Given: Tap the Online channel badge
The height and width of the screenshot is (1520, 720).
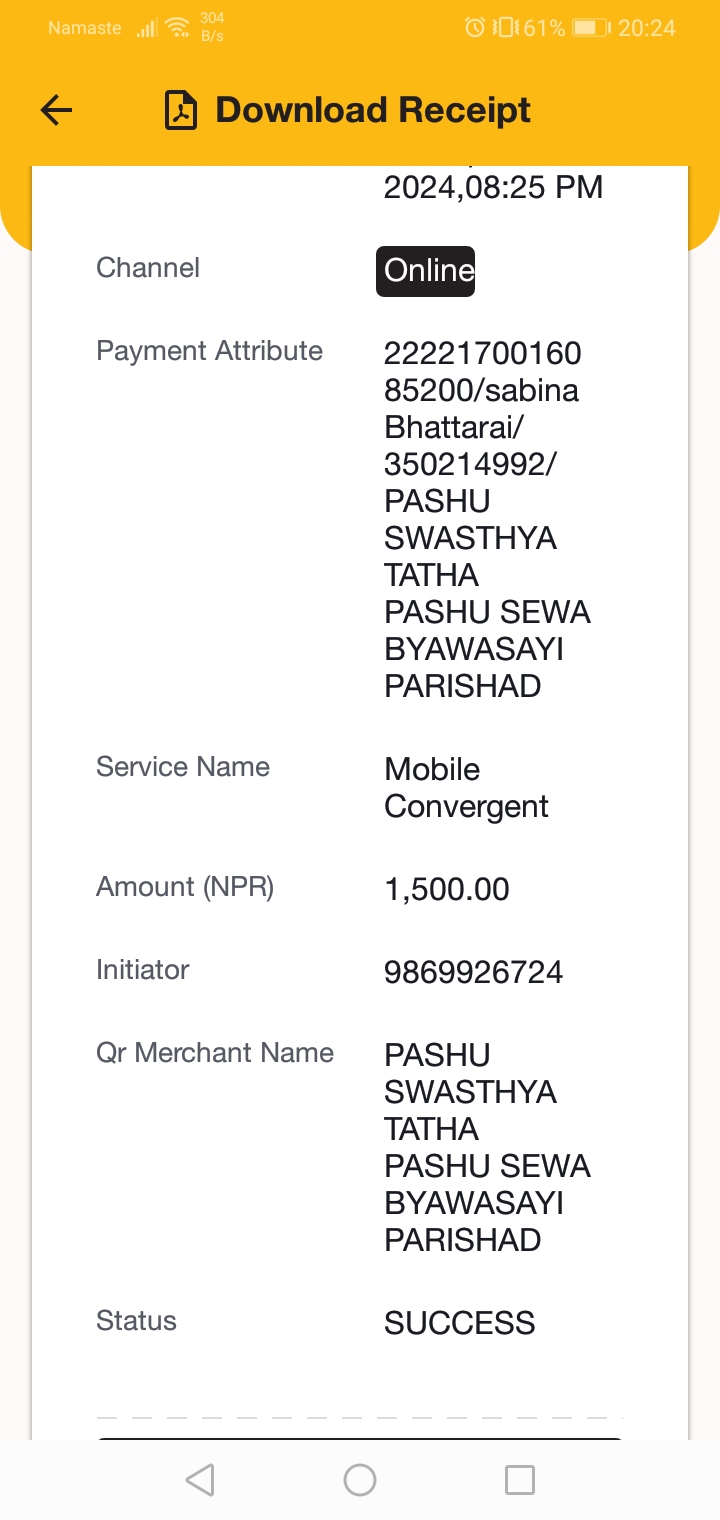Looking at the screenshot, I should (426, 271).
